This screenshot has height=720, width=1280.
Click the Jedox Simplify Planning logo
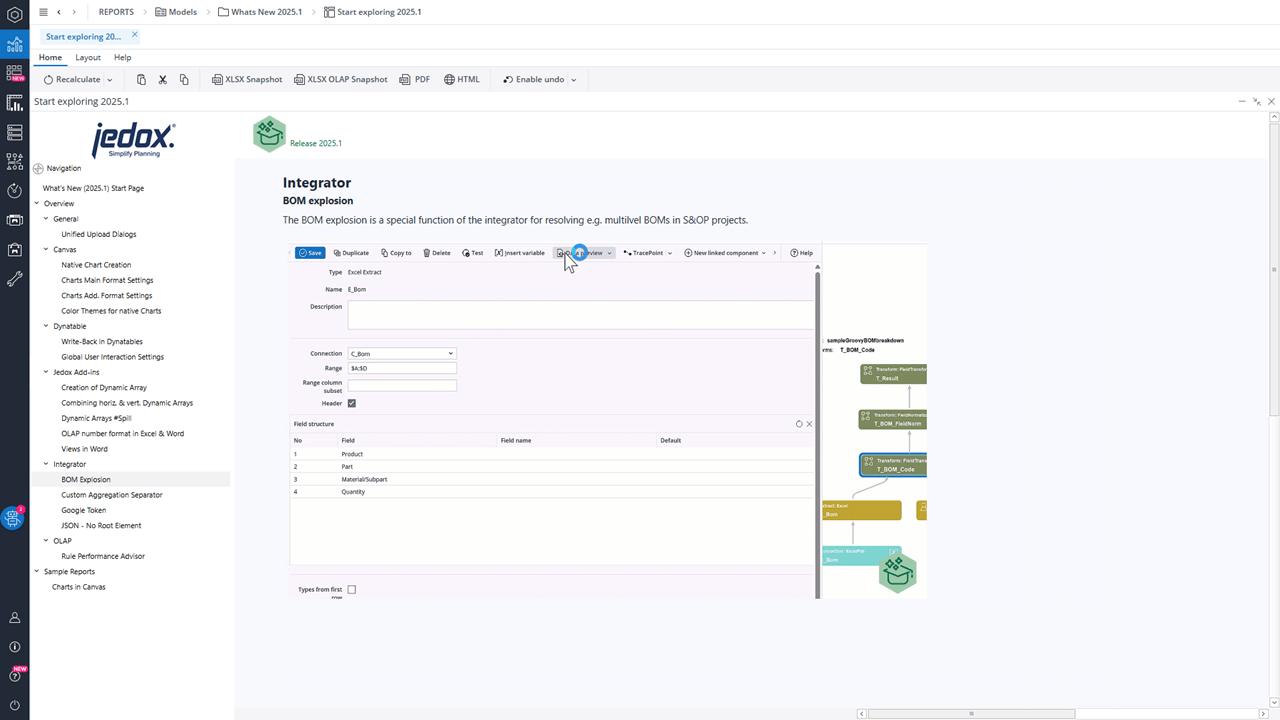pyautogui.click(x=133, y=140)
